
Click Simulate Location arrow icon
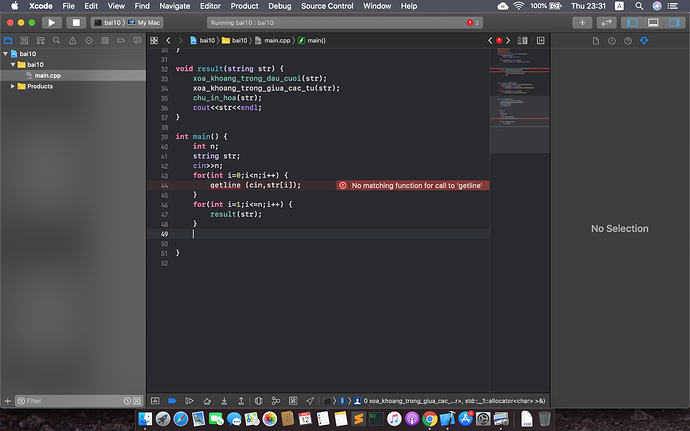coord(310,401)
